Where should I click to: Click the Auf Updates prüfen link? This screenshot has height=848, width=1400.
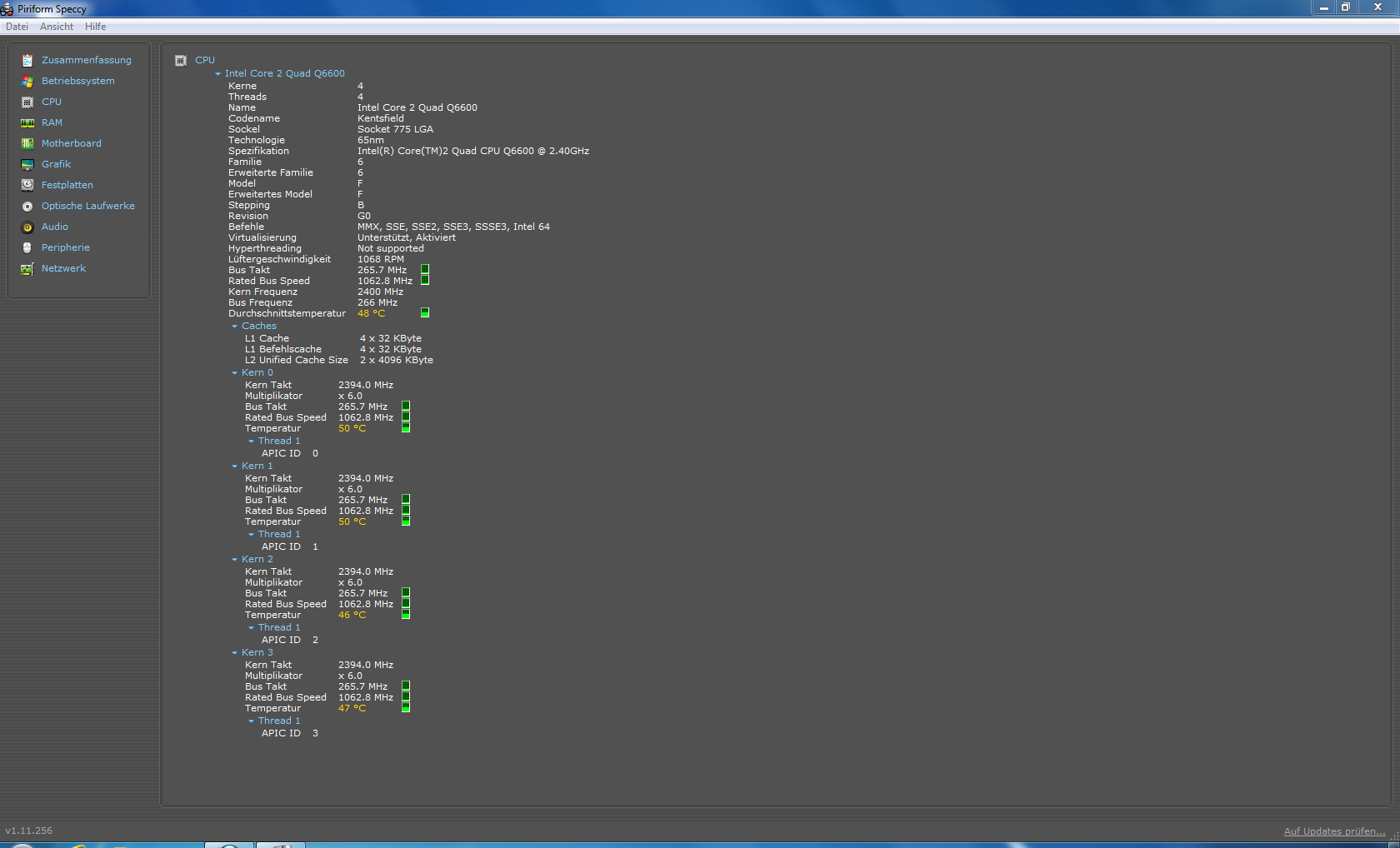point(1334,831)
